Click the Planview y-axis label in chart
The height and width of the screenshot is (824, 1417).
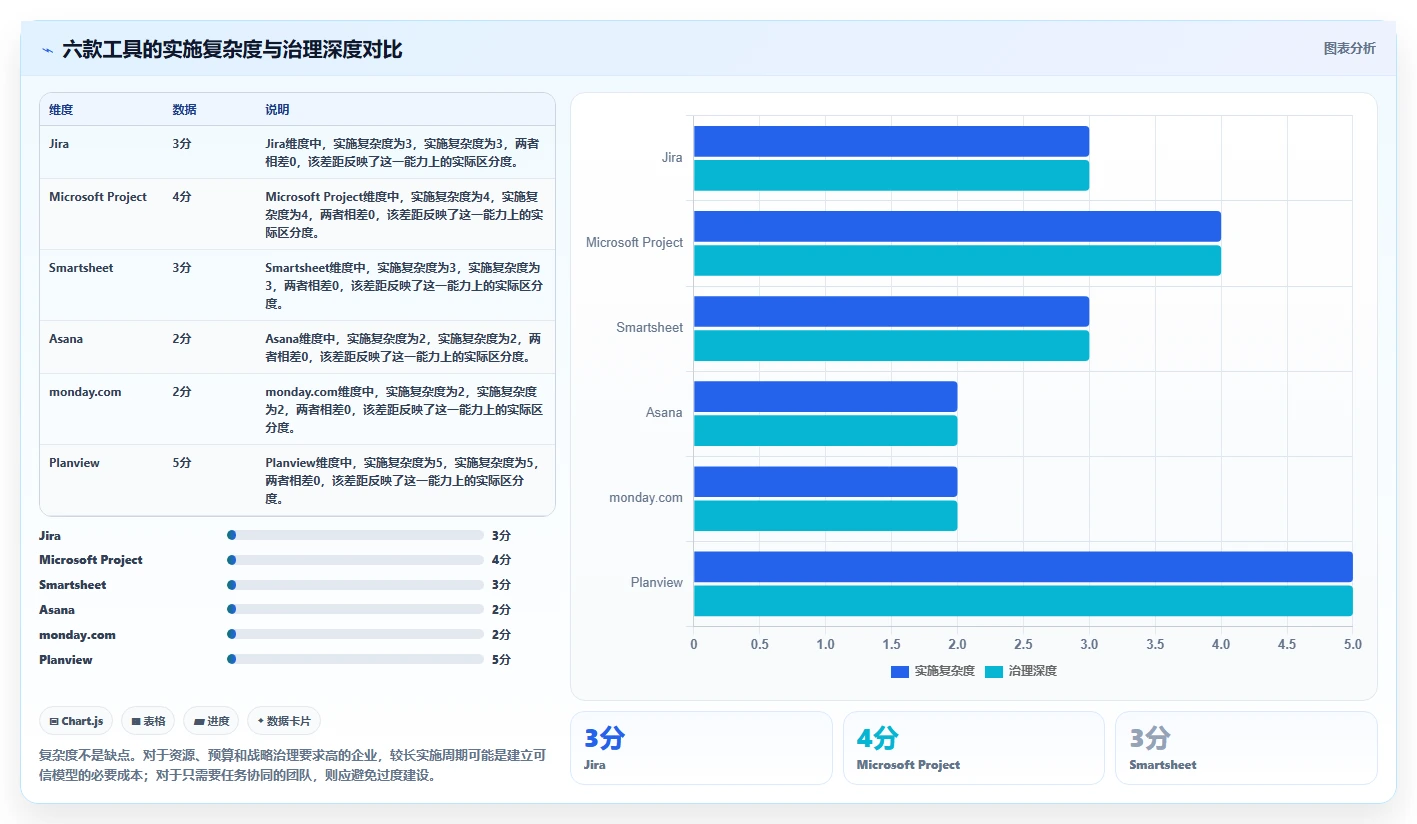tap(657, 583)
